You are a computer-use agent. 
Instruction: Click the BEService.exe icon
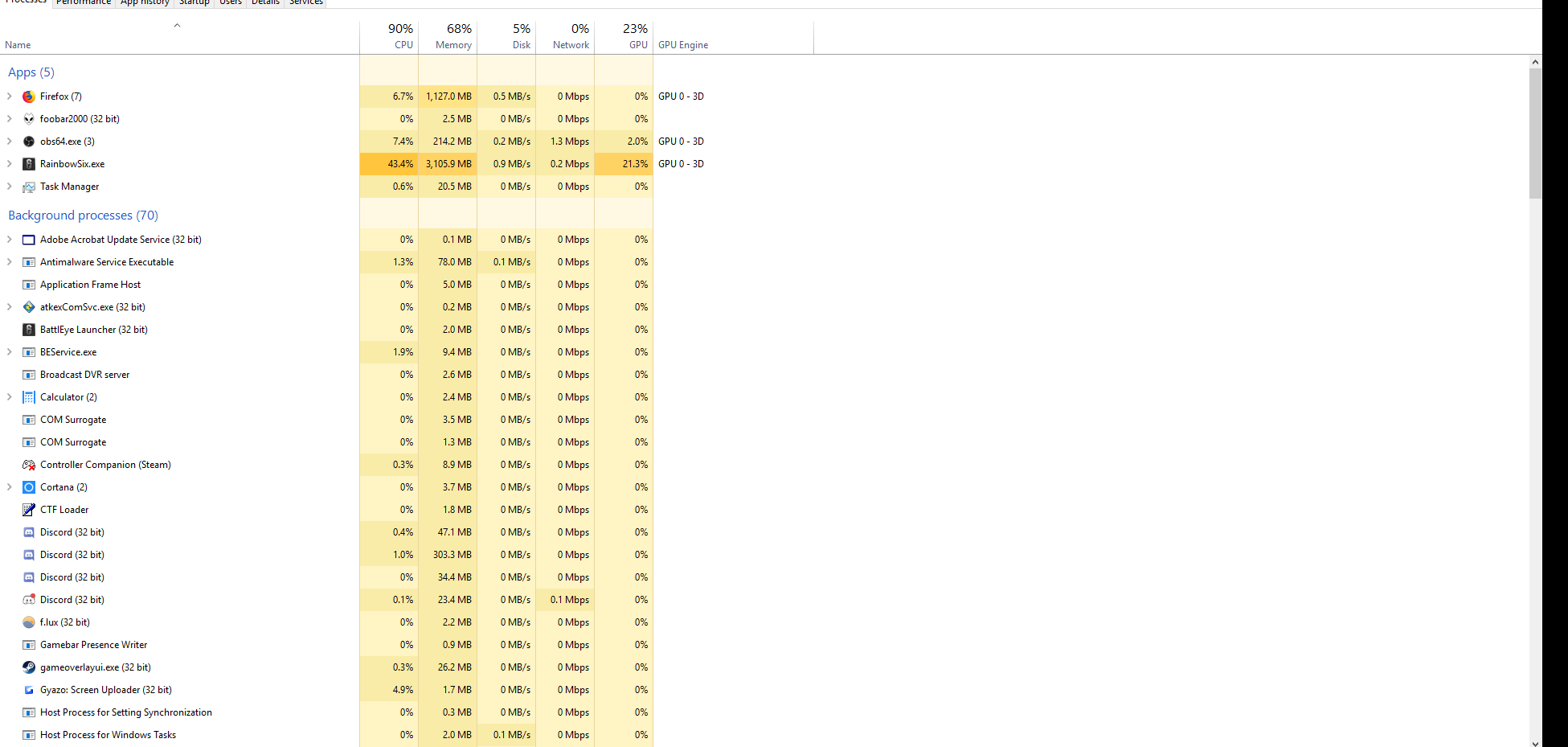tap(29, 352)
